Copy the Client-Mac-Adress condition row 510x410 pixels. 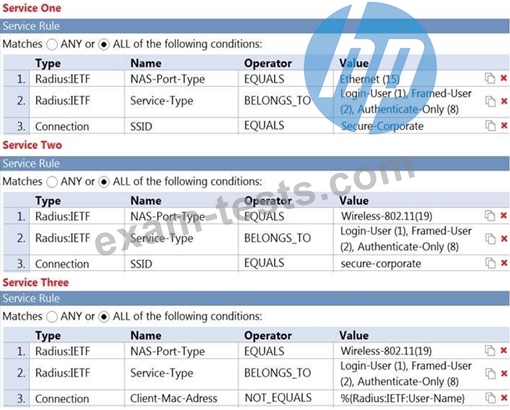pos(490,398)
